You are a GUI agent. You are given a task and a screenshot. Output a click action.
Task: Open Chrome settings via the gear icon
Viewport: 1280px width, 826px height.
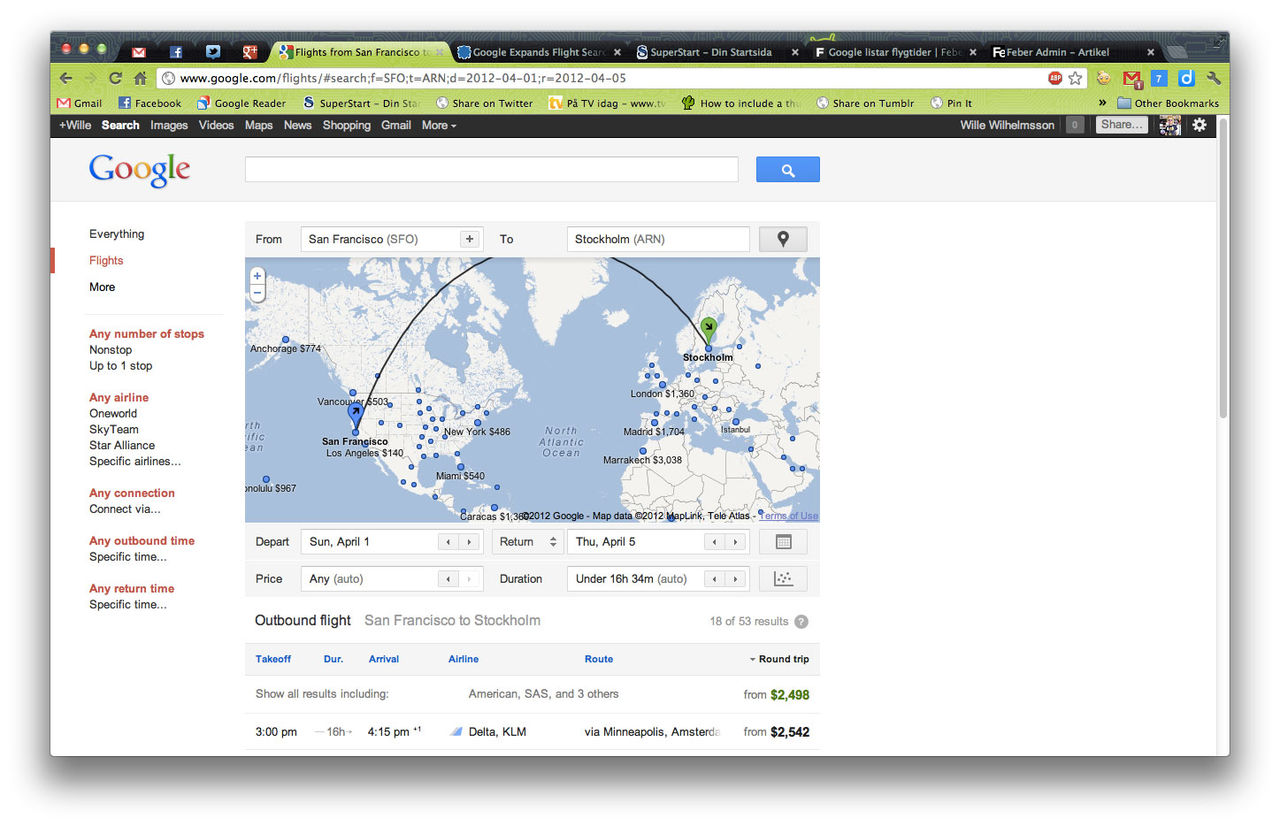(x=1199, y=125)
